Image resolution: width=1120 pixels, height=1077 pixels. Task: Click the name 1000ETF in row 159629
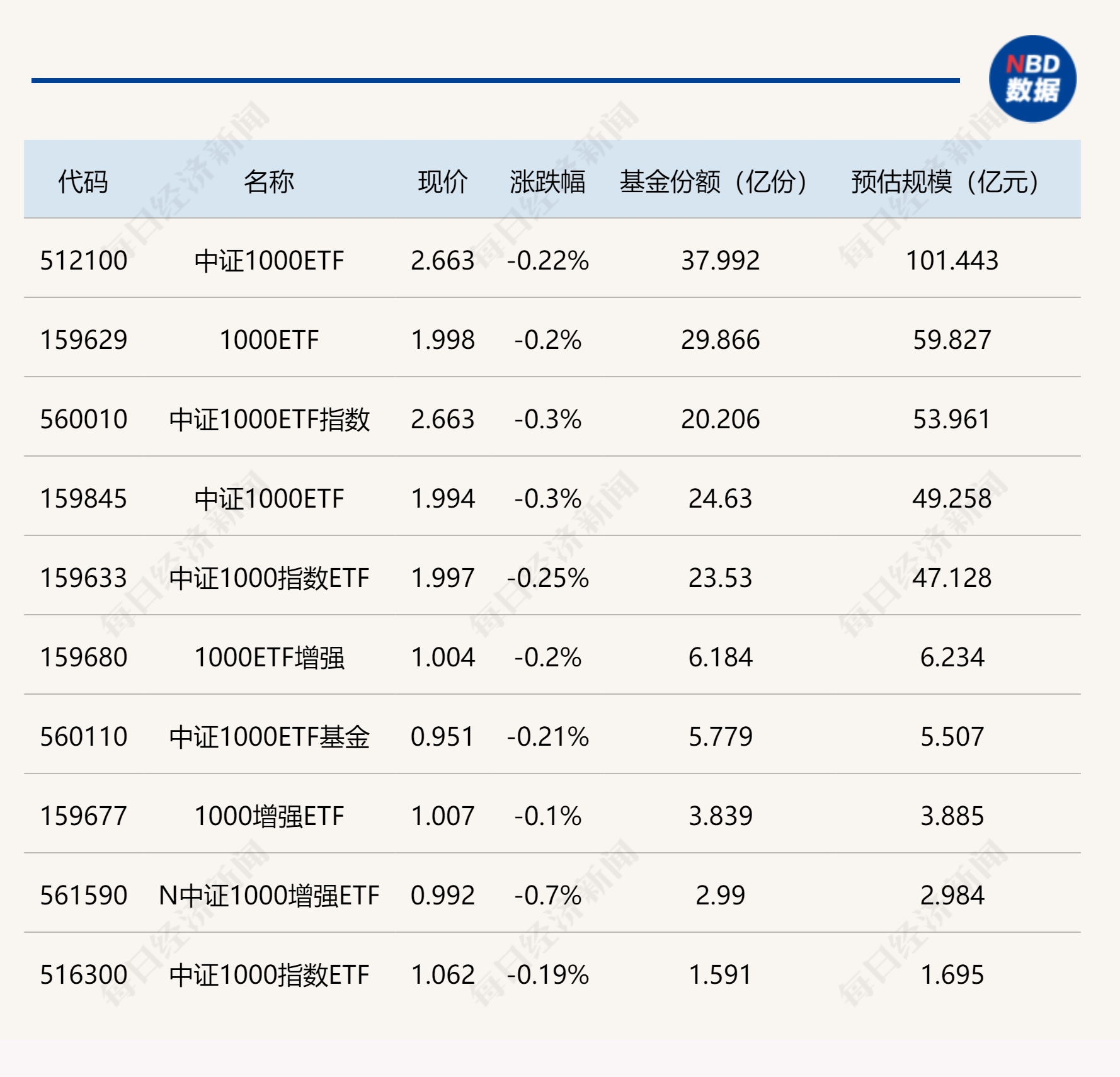coord(269,340)
